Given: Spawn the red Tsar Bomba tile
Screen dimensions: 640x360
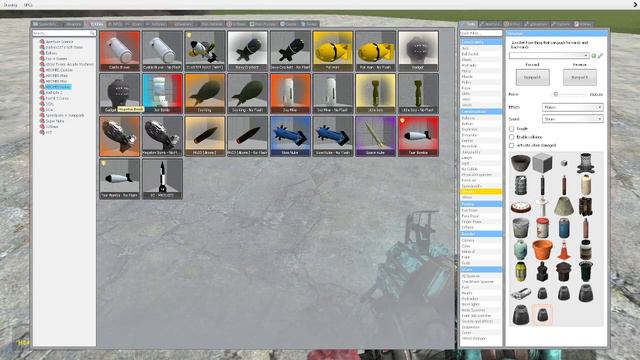Looking at the screenshot, I should click(418, 136).
